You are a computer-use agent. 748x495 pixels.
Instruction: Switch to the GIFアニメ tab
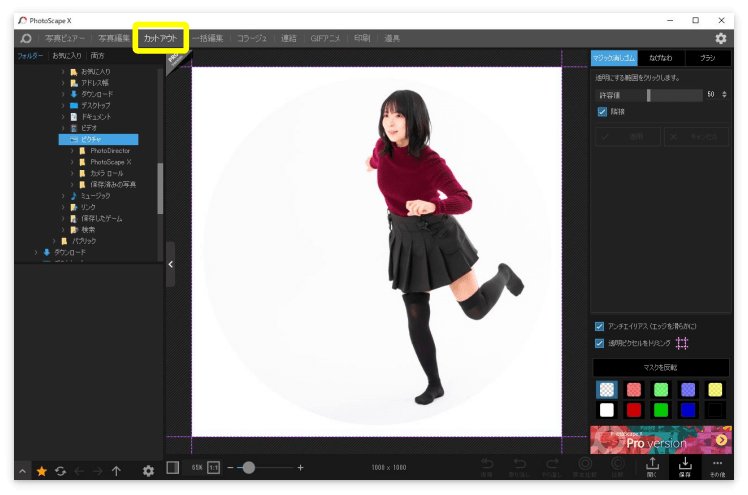point(325,38)
